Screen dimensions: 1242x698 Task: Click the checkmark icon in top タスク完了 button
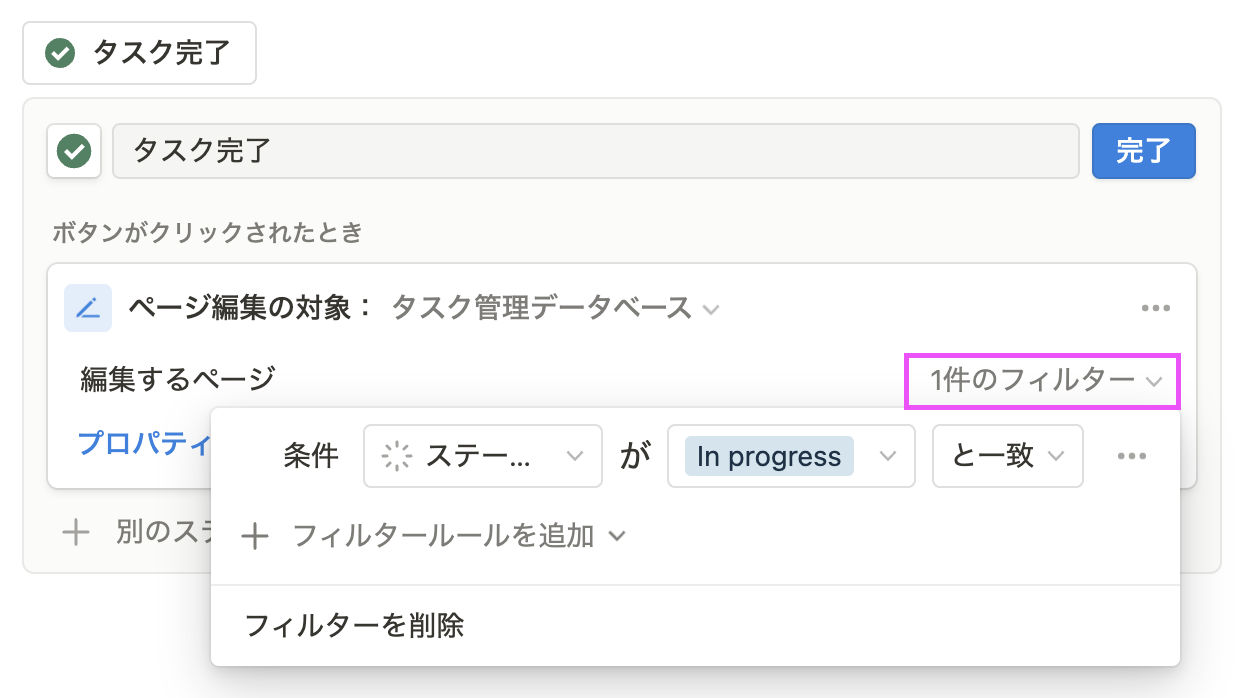(x=61, y=53)
